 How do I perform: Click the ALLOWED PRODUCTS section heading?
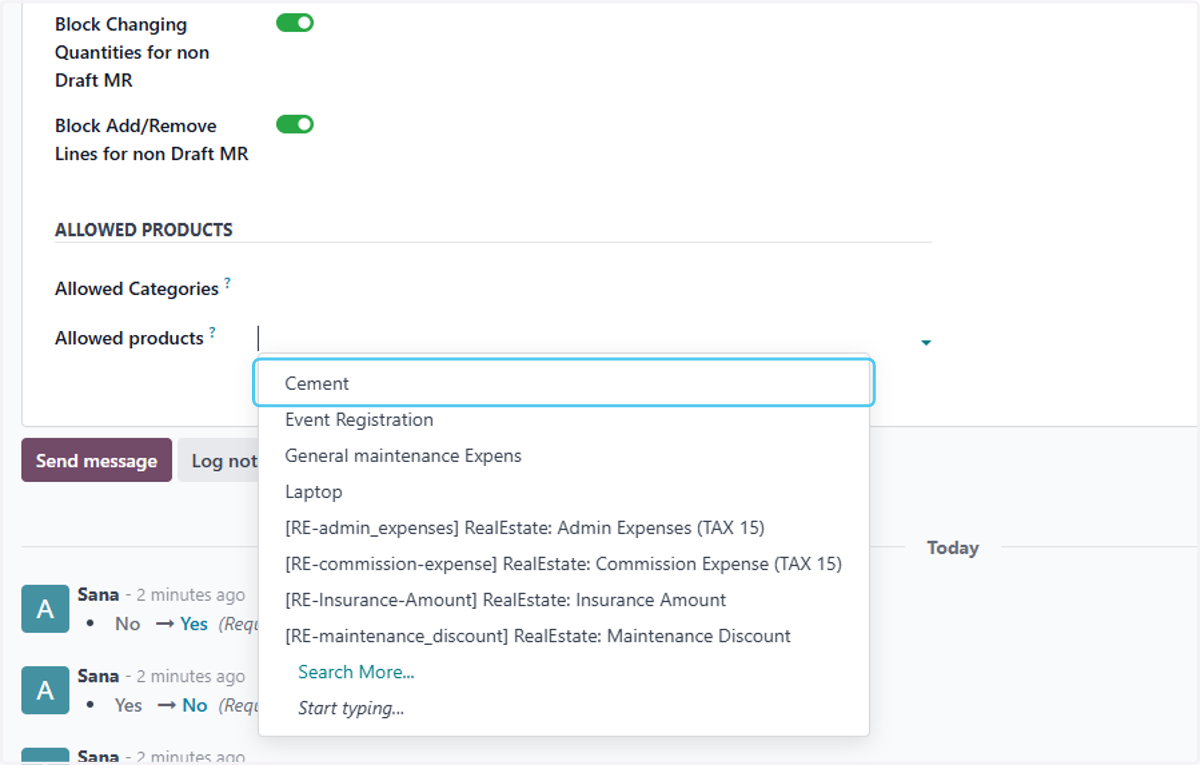tap(144, 229)
